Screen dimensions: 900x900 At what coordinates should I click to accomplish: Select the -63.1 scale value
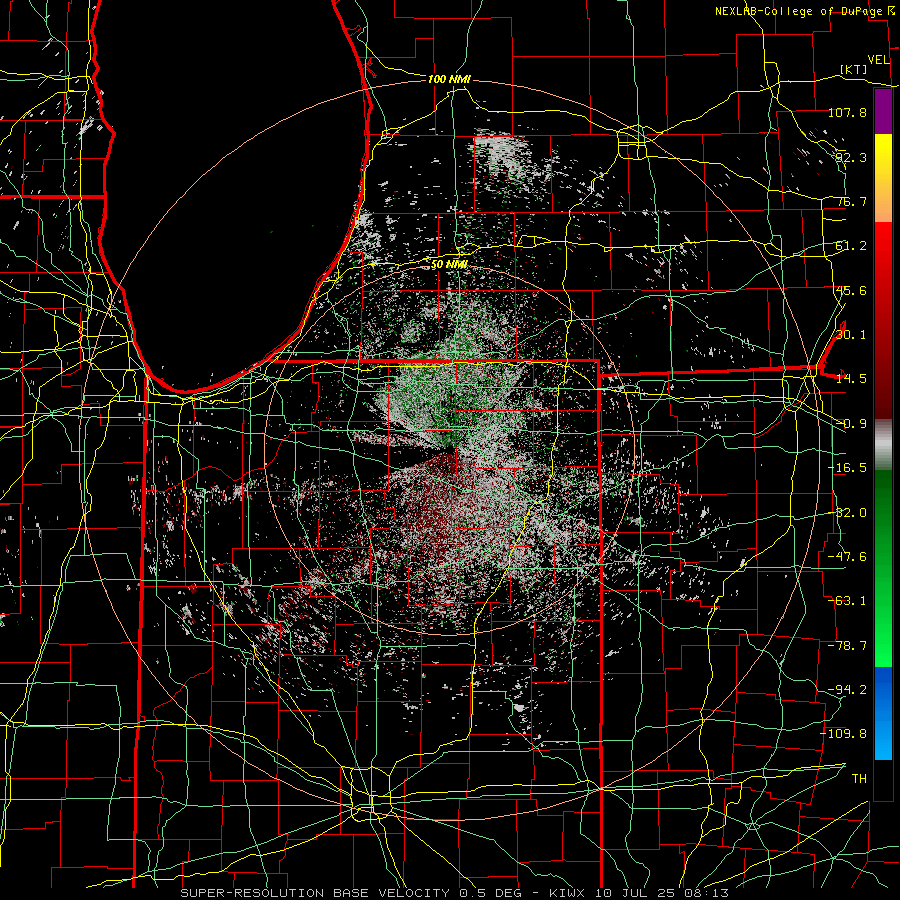coord(847,601)
